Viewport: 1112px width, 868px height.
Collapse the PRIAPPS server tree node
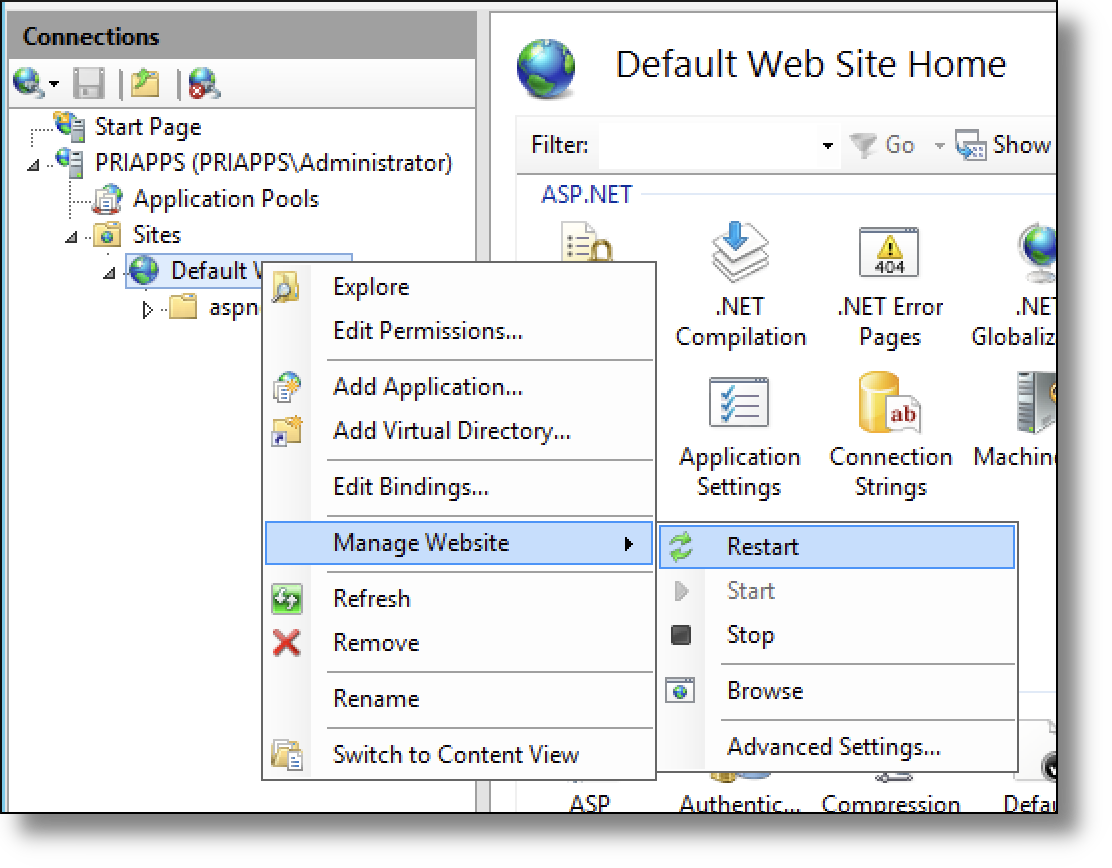click(x=33, y=166)
